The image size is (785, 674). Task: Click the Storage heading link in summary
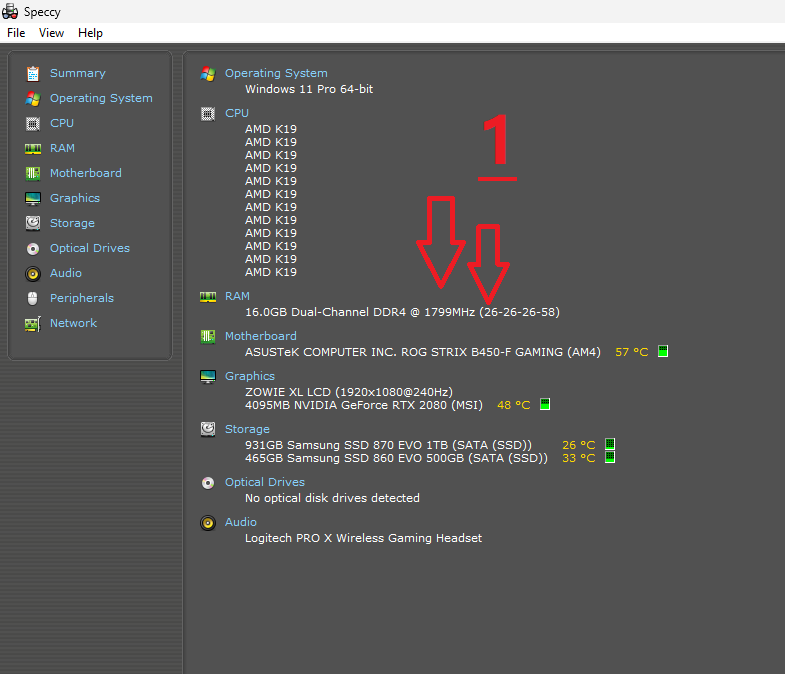point(247,430)
